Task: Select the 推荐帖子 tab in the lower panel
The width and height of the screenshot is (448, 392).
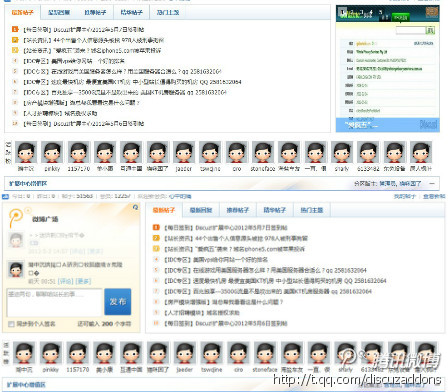Action: (238, 210)
